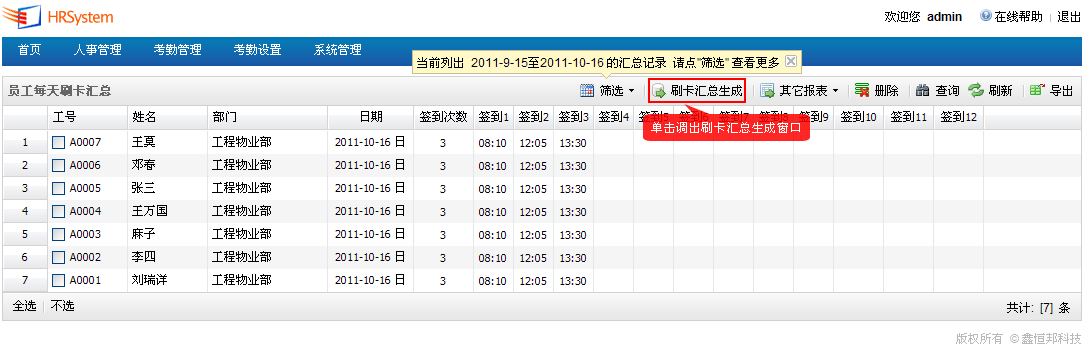Click the 全选 select-all link

coord(24,306)
